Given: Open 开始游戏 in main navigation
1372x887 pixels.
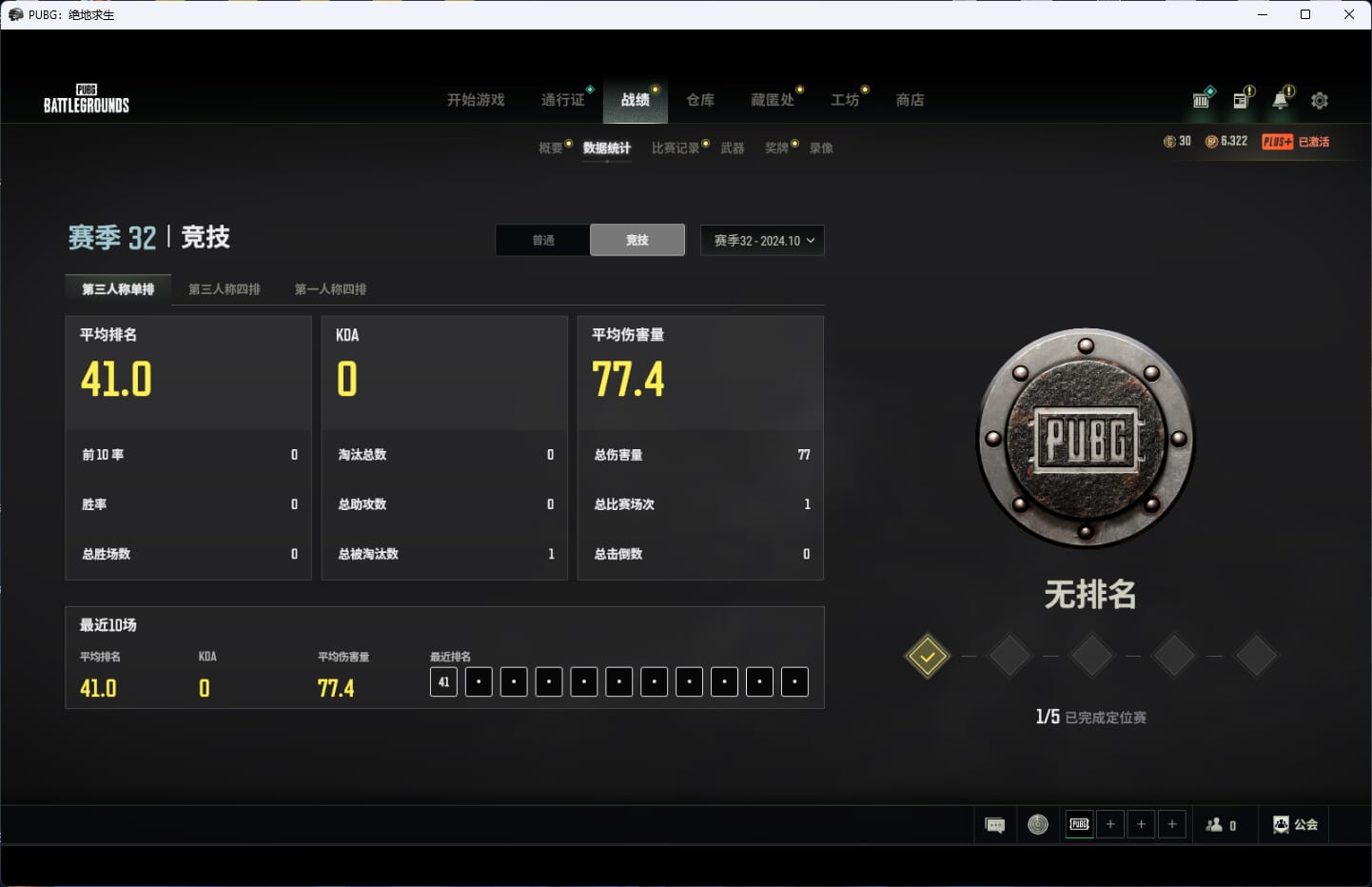Looking at the screenshot, I should click(x=476, y=100).
